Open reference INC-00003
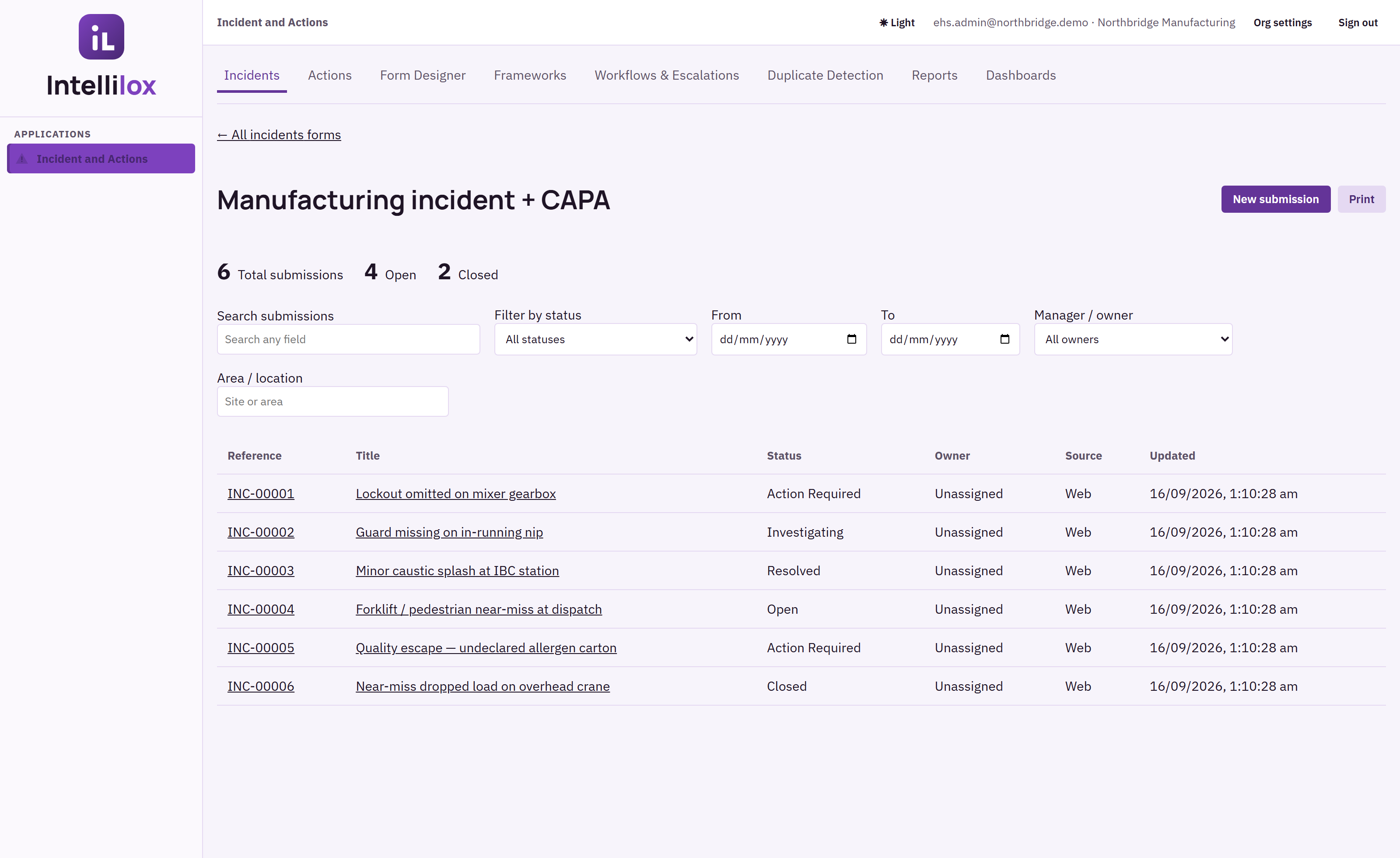 261,571
